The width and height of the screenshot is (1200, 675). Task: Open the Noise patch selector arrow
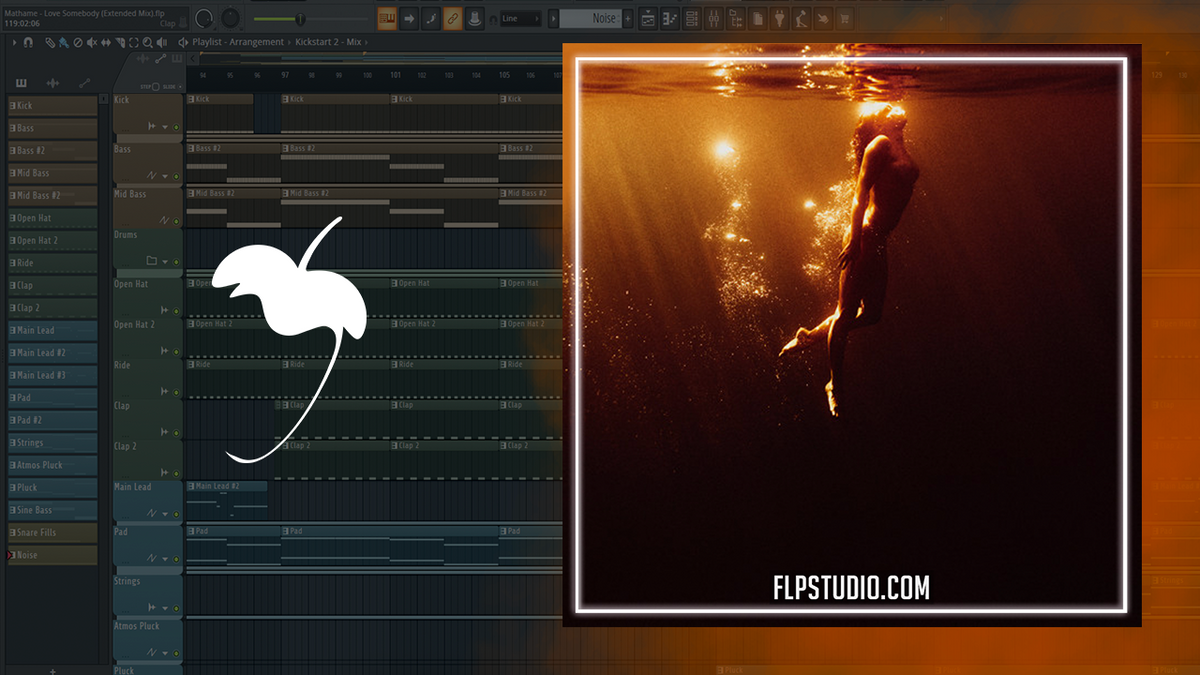(618, 17)
